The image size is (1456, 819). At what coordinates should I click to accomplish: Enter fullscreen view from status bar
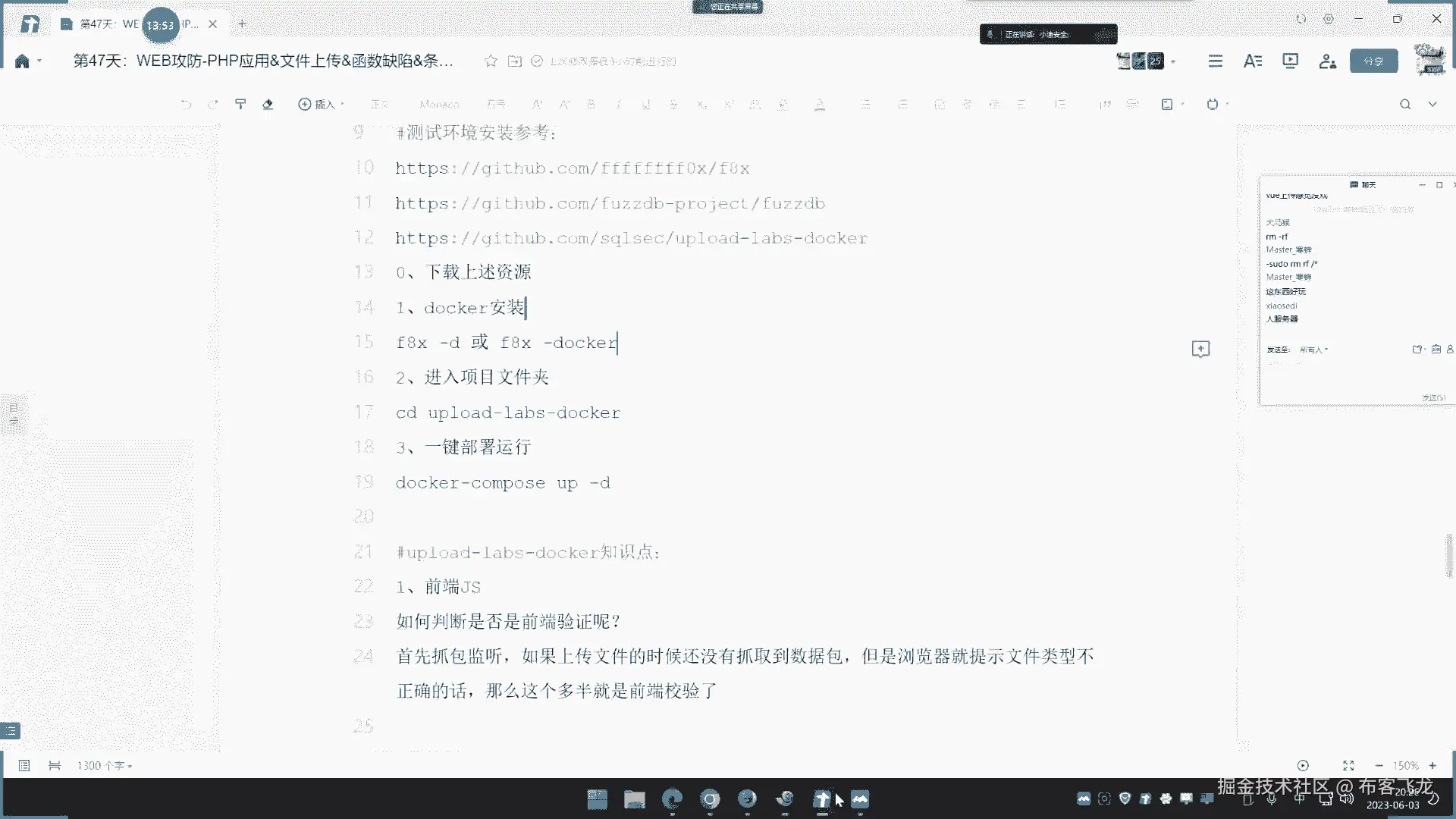1348,765
